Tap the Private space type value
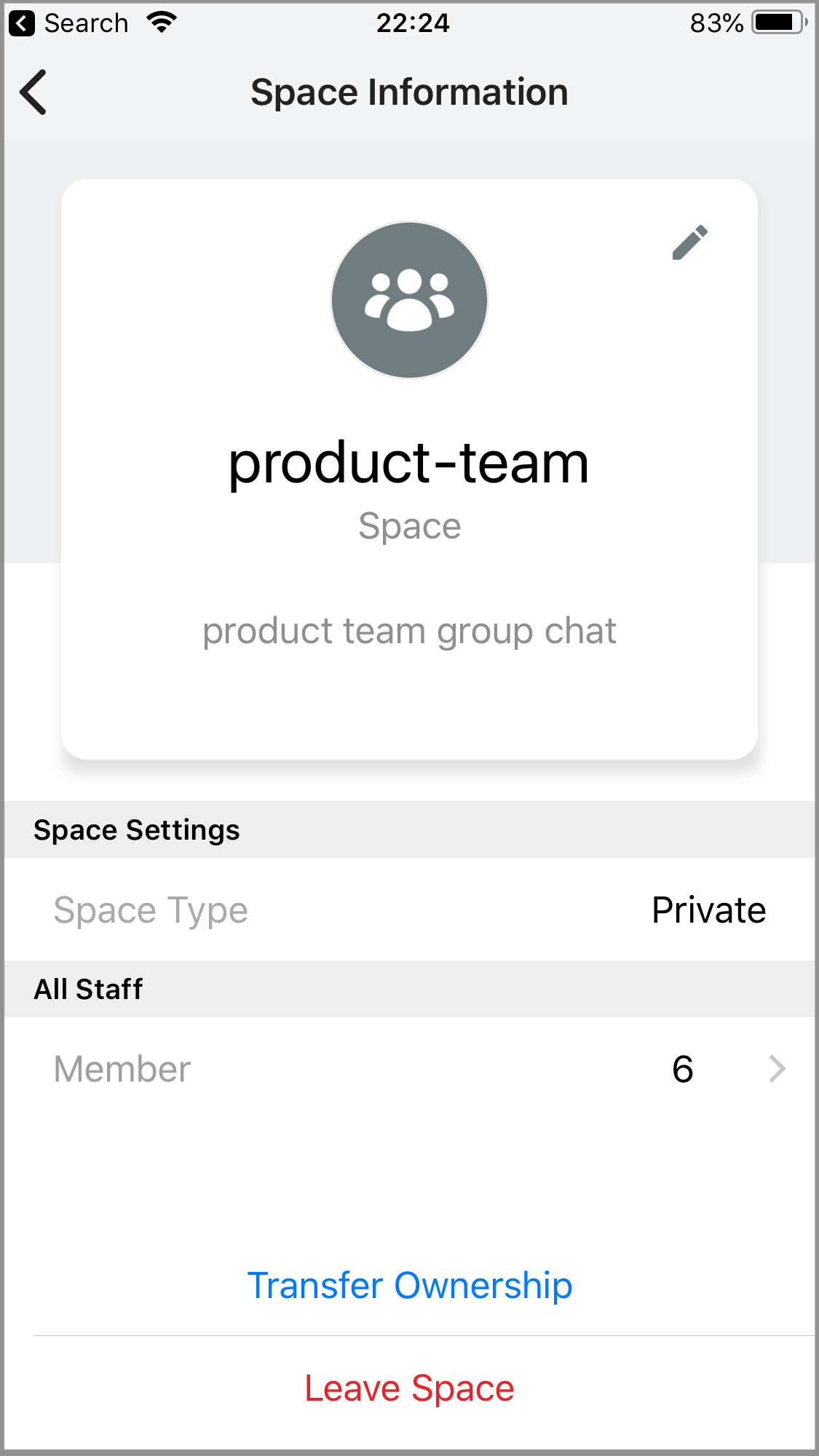Screen dimensions: 819x1456 click(x=708, y=910)
